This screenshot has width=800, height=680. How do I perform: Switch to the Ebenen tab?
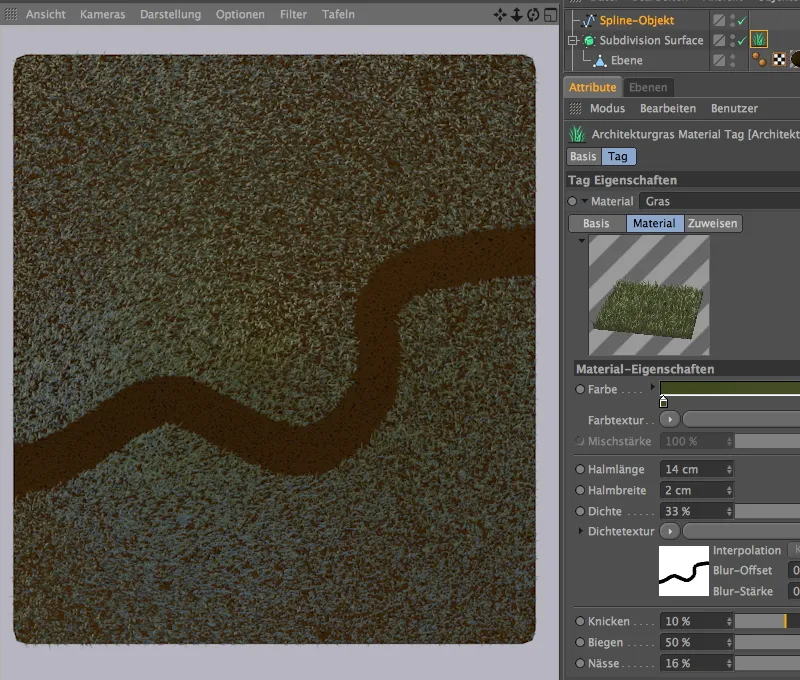647,88
